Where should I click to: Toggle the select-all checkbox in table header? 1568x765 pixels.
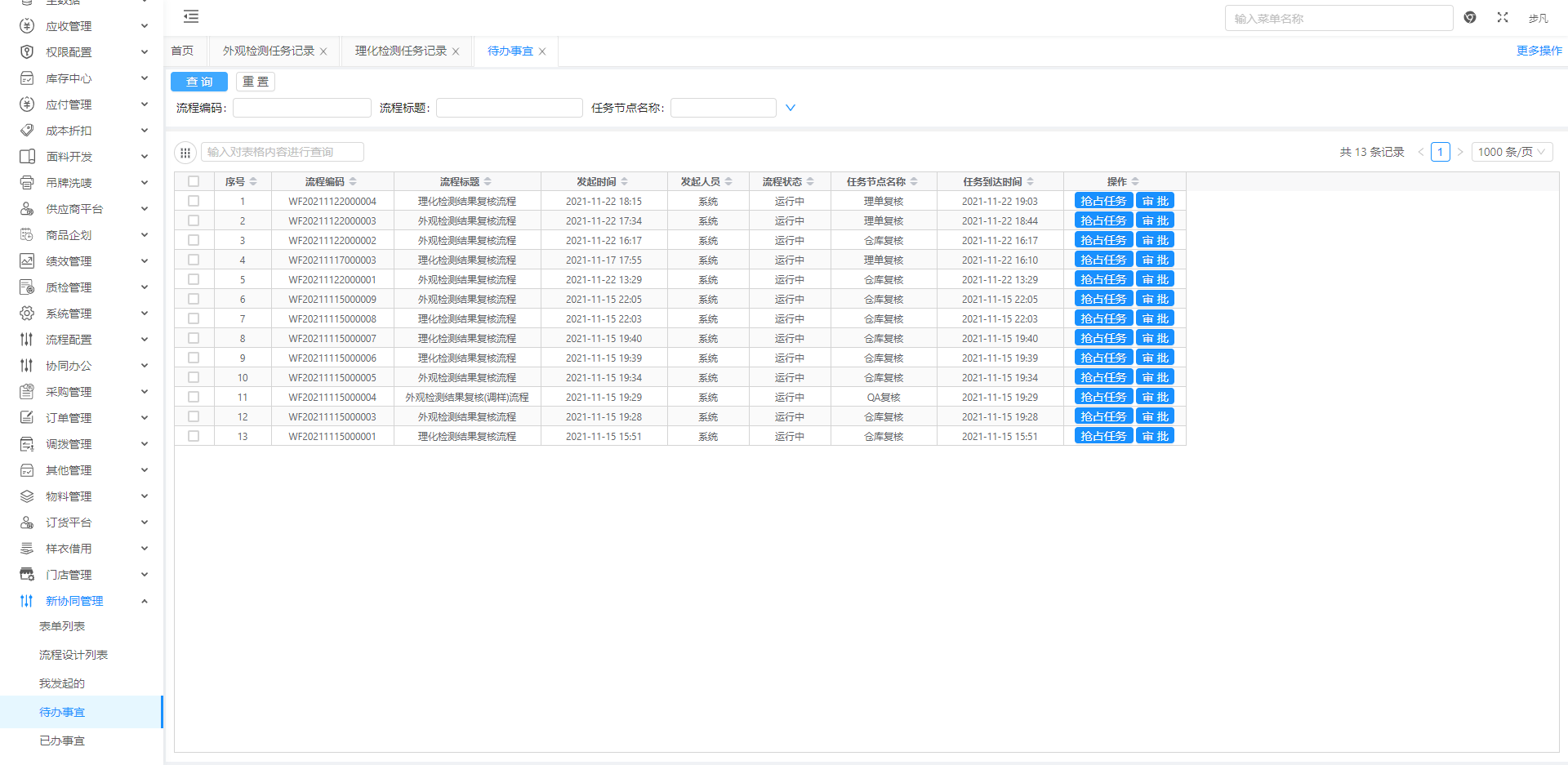[x=194, y=181]
